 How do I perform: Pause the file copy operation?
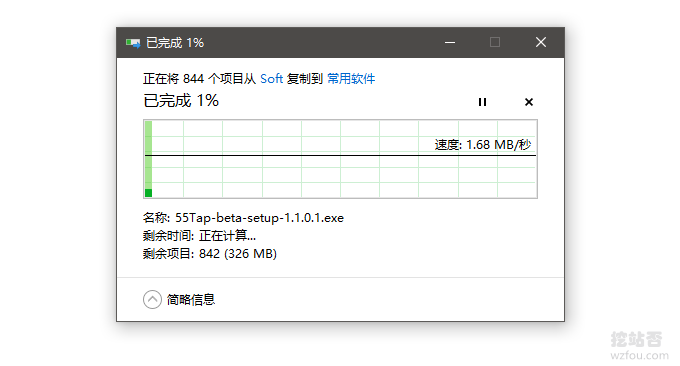pos(482,102)
